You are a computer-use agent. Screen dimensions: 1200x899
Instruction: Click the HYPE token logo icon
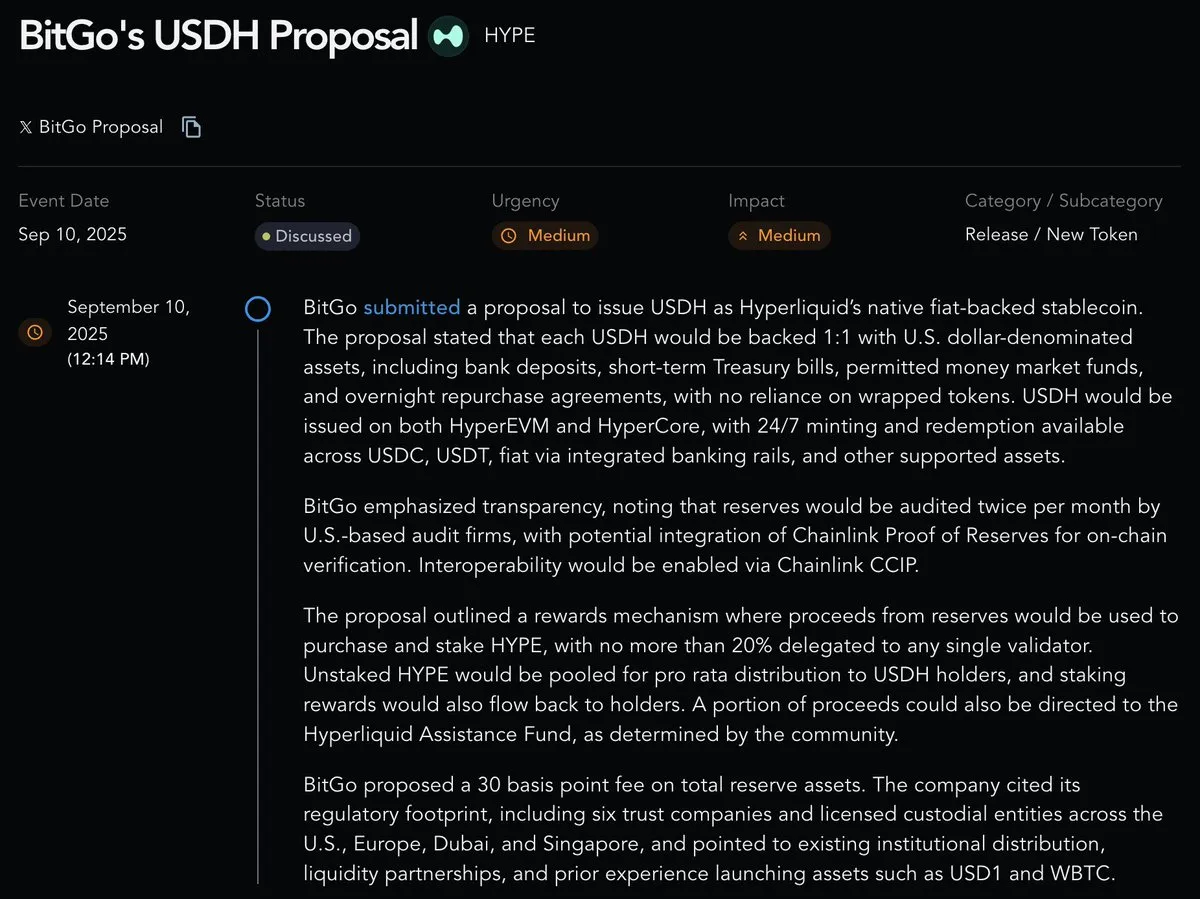tap(448, 36)
